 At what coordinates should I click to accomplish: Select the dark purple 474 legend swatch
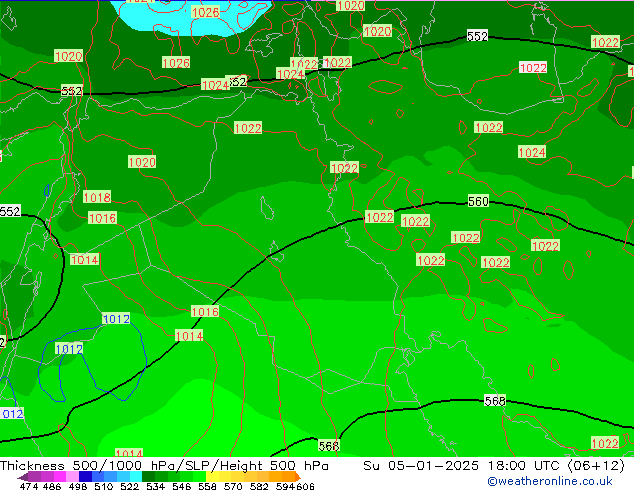pos(25,476)
